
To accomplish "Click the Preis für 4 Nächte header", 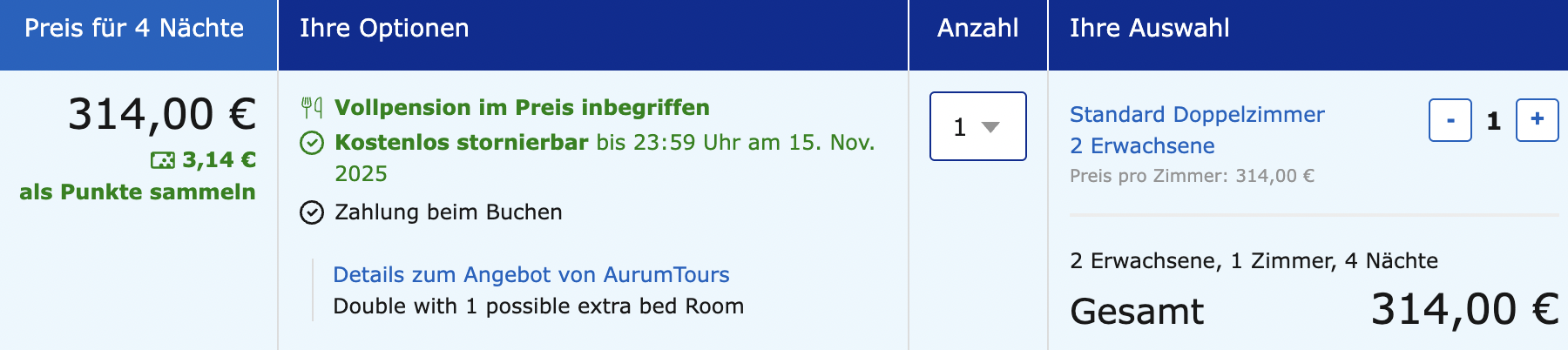I will (134, 28).
